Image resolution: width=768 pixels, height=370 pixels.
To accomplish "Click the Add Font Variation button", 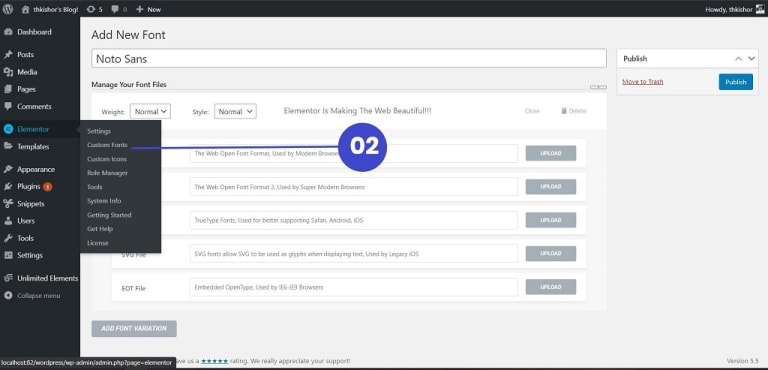I will [x=134, y=328].
